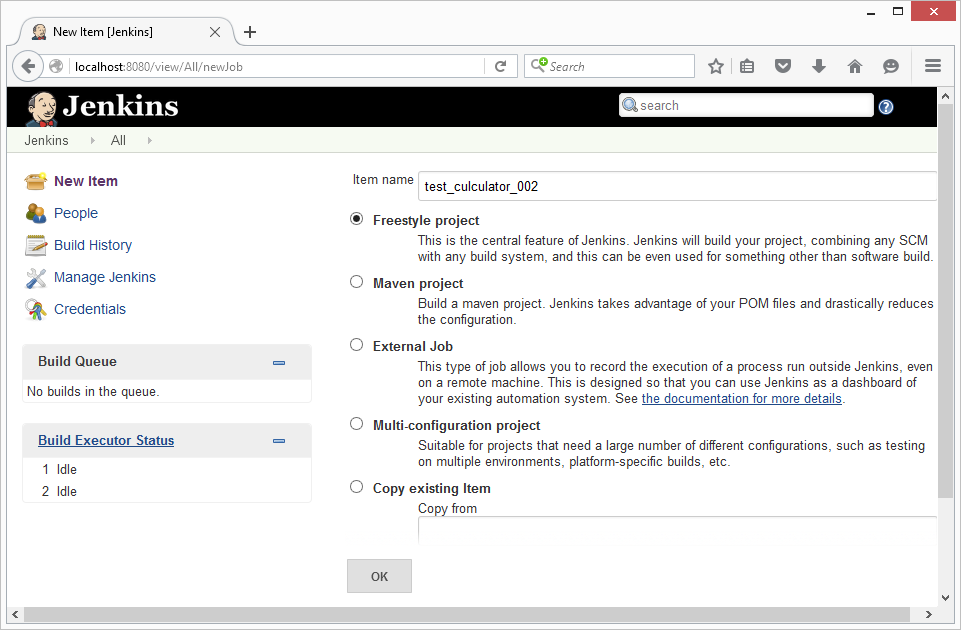The image size is (961, 630).
Task: Click the All breadcrumb link
Action: point(118,140)
